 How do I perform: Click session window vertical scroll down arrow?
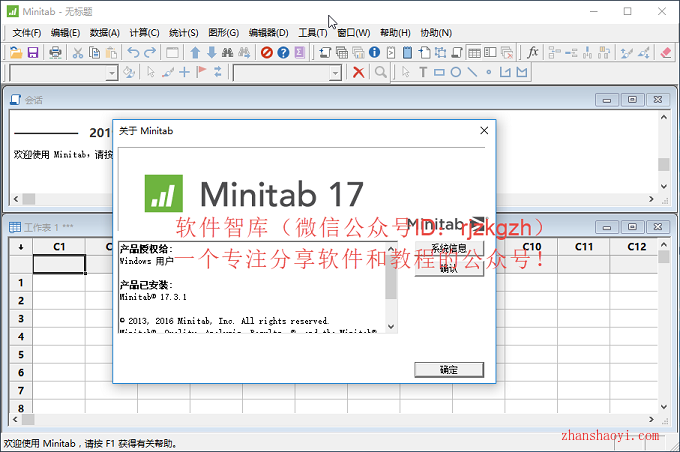(664, 187)
